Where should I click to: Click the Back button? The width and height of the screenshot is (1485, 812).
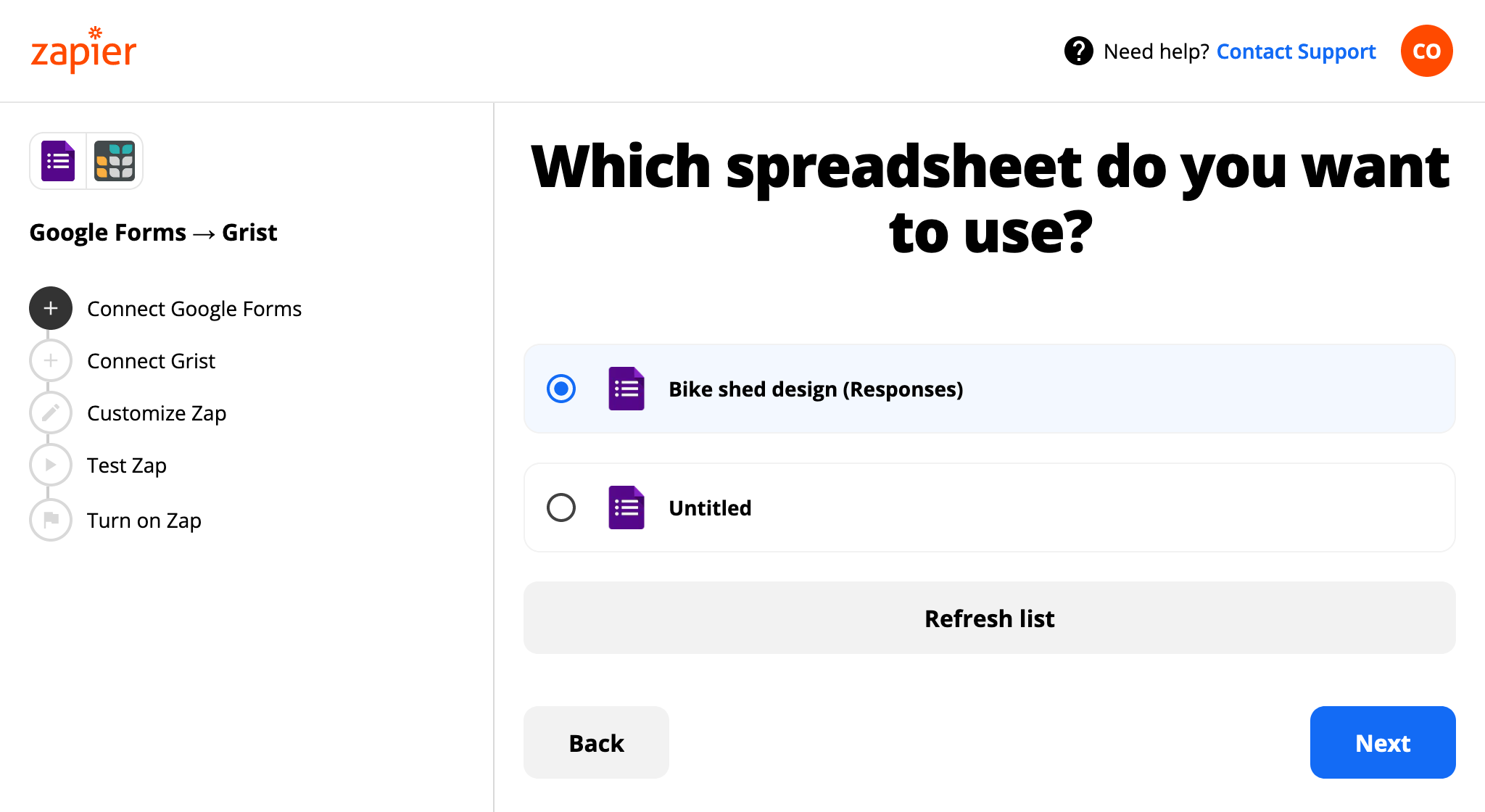click(x=596, y=742)
